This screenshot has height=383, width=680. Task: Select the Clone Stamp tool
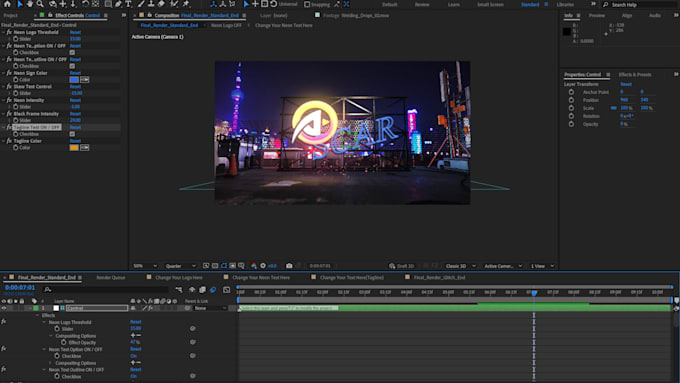tap(151, 4)
